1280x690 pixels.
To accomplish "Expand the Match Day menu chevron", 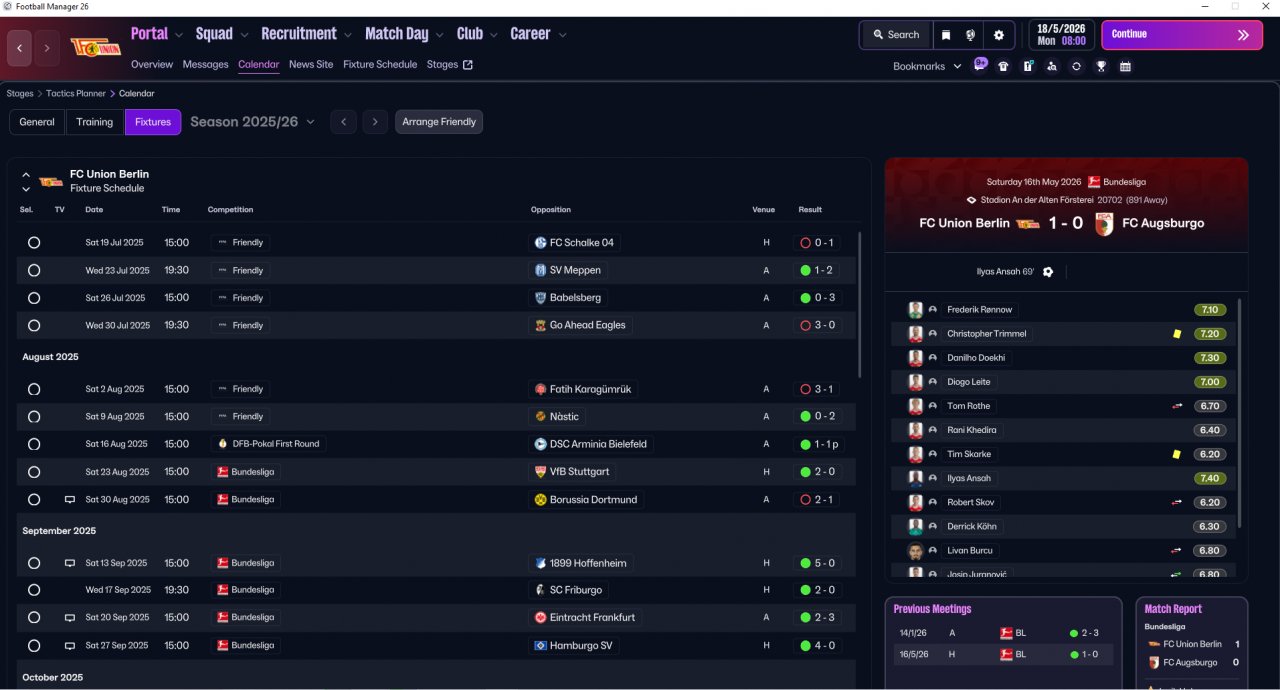I will tap(440, 35).
